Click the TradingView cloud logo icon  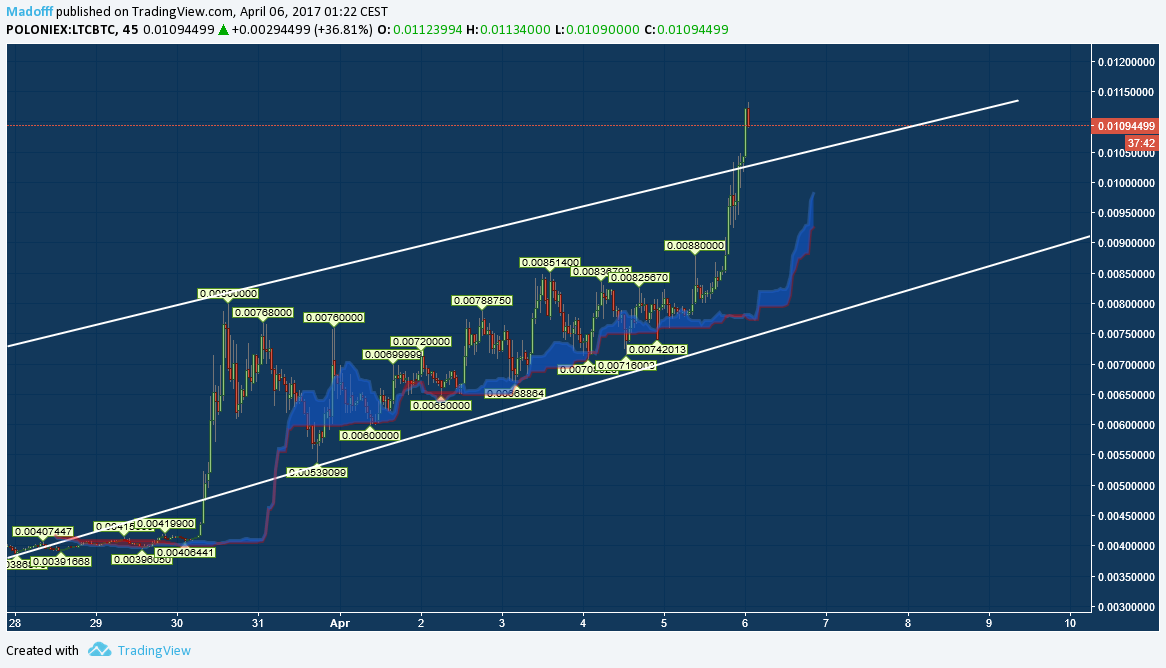tap(100, 650)
